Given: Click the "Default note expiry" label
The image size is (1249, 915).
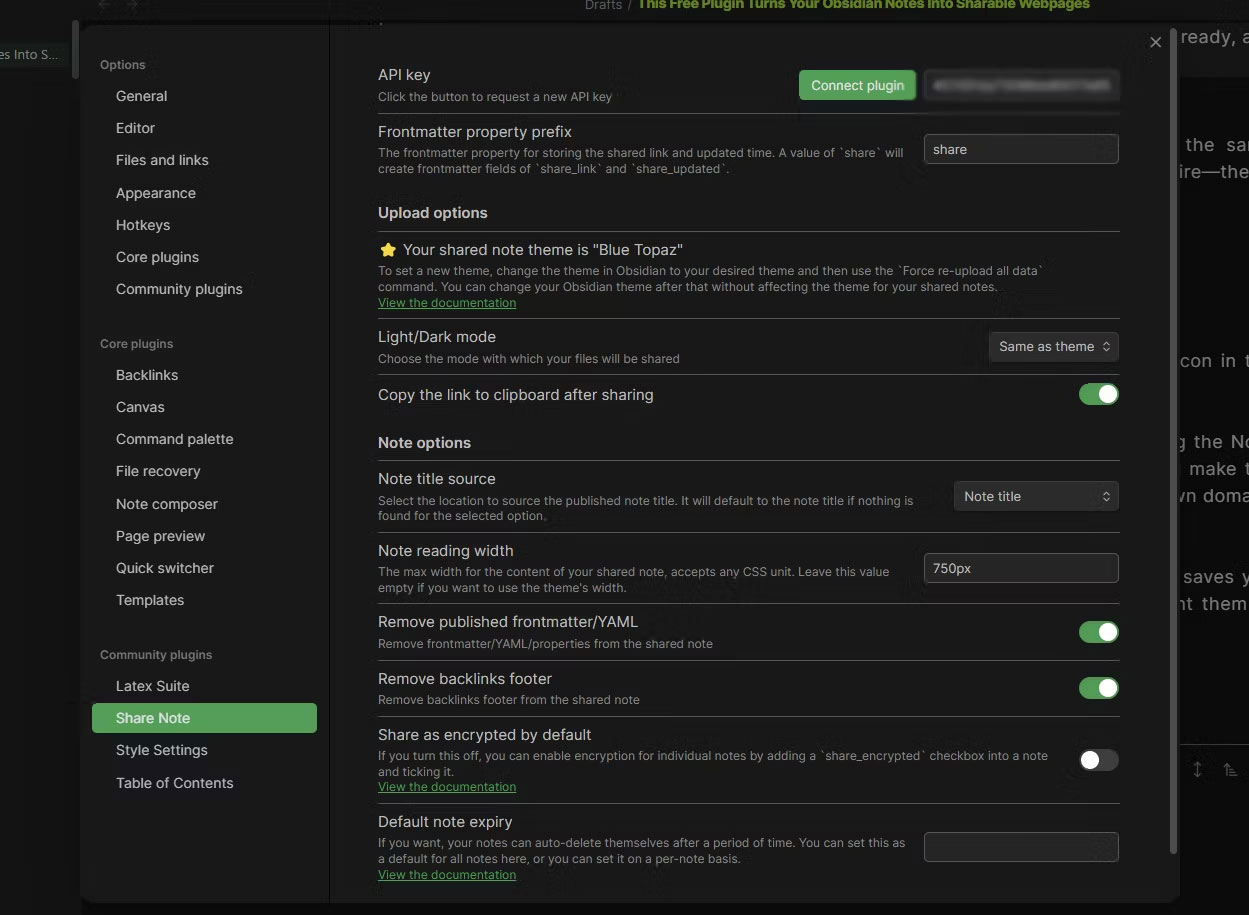Looking at the screenshot, I should pyautogui.click(x=445, y=822).
